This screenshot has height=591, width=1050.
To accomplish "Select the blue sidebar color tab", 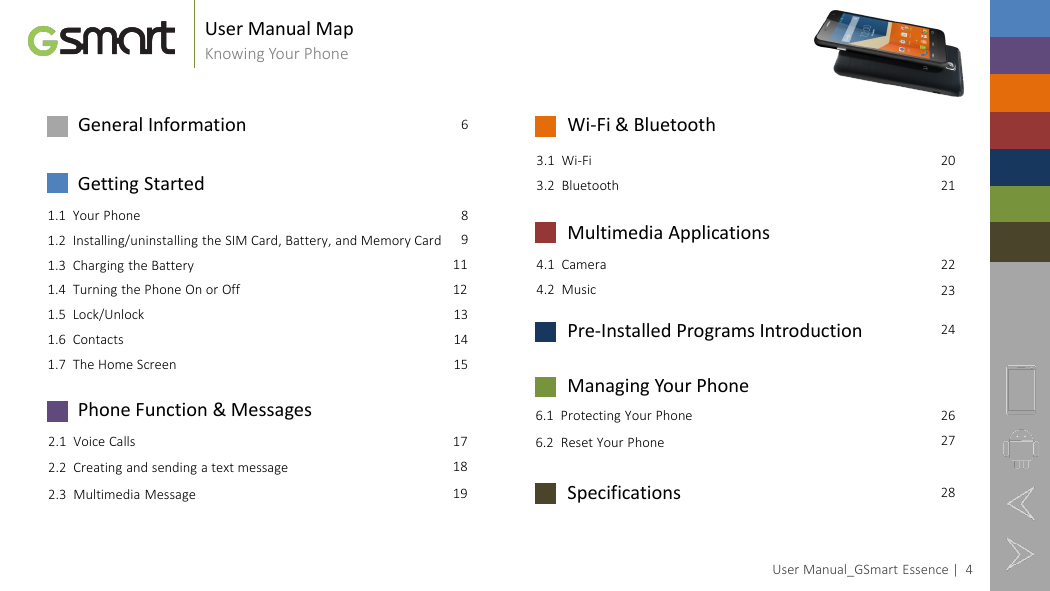I will tap(1020, 18).
